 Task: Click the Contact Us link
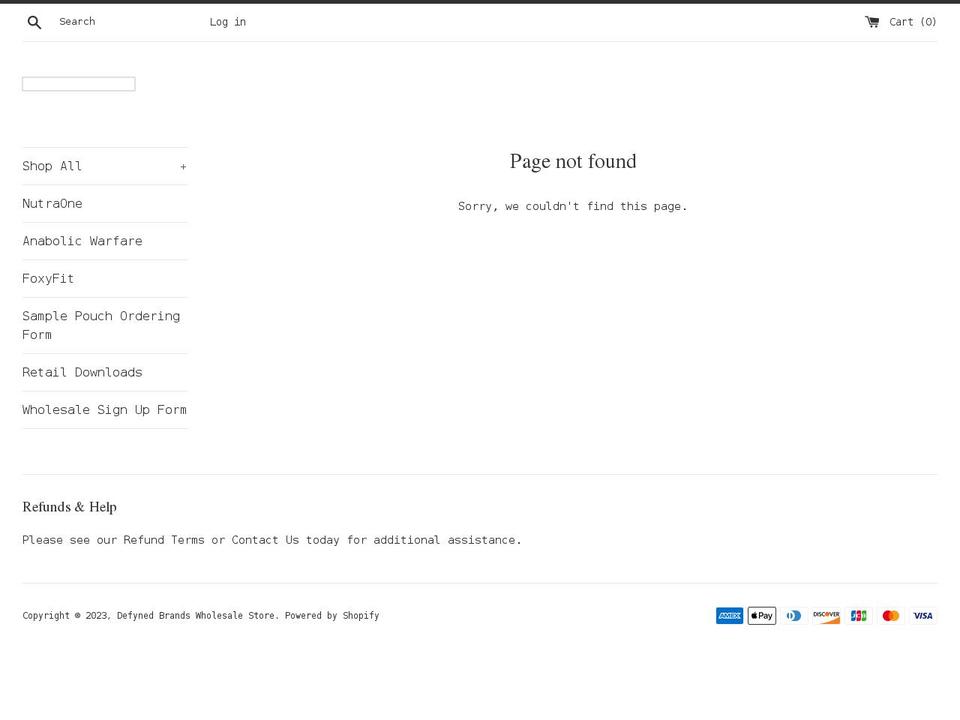[x=265, y=539]
